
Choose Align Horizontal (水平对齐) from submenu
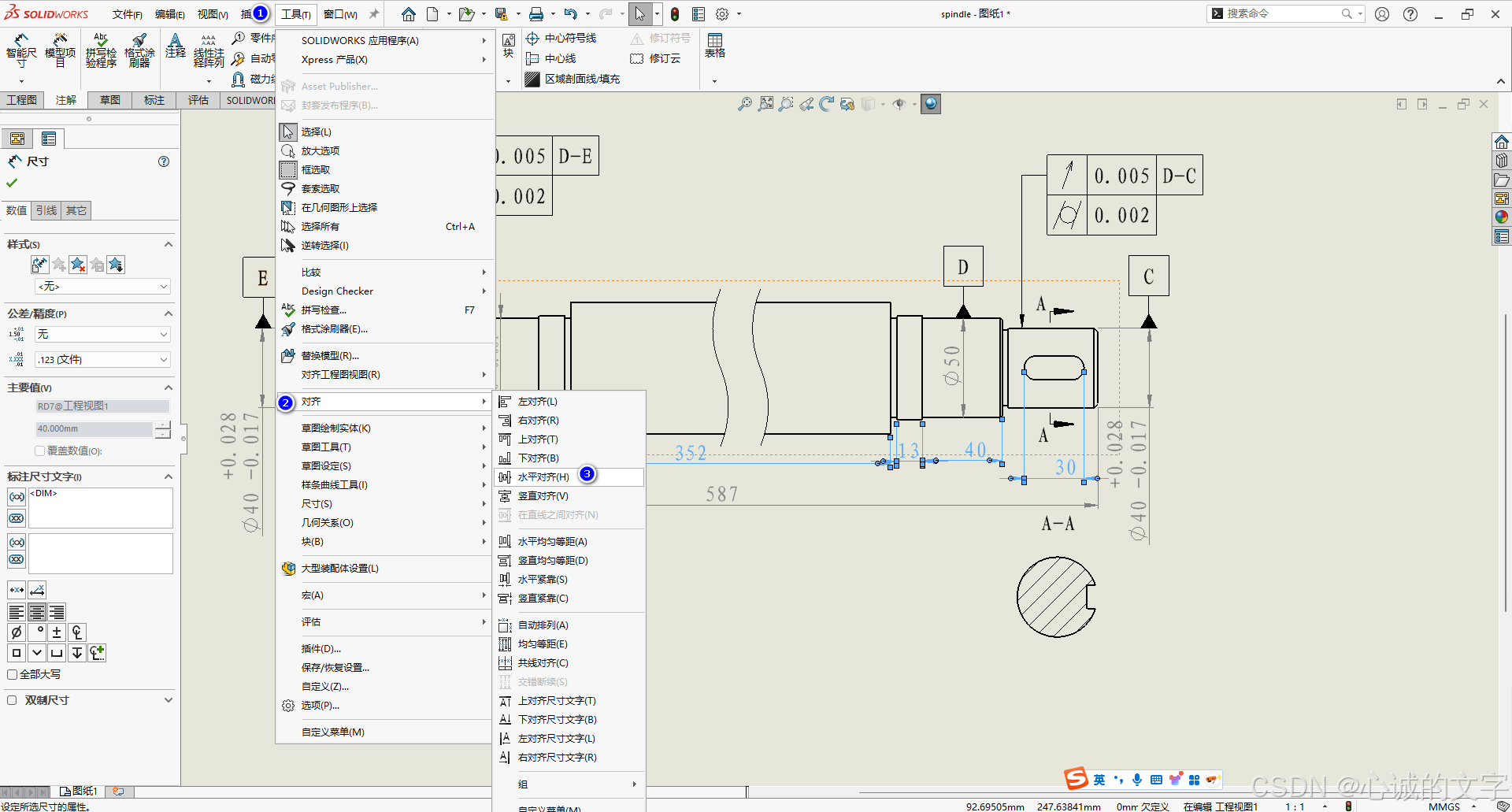(569, 477)
